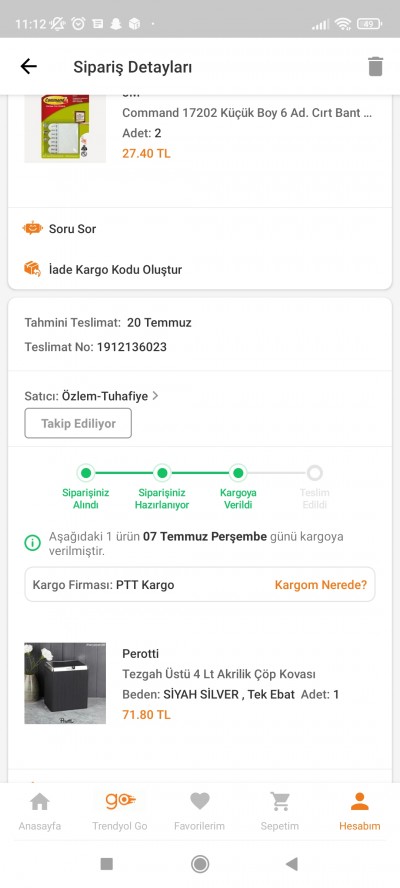Tap the Soru Sor robot icon
This screenshot has height=888, width=400.
(33, 229)
